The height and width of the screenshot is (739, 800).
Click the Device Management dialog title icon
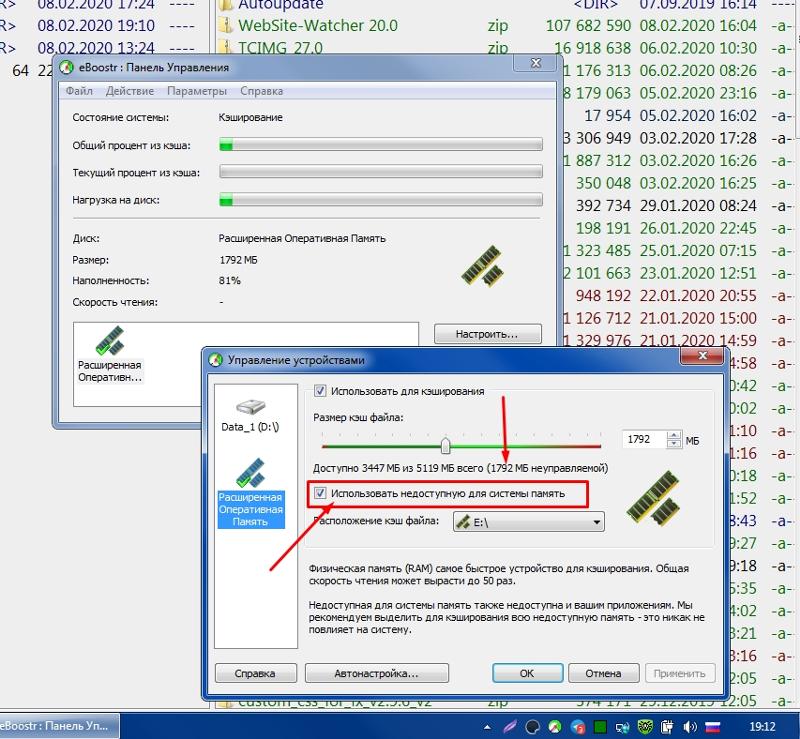[216, 360]
